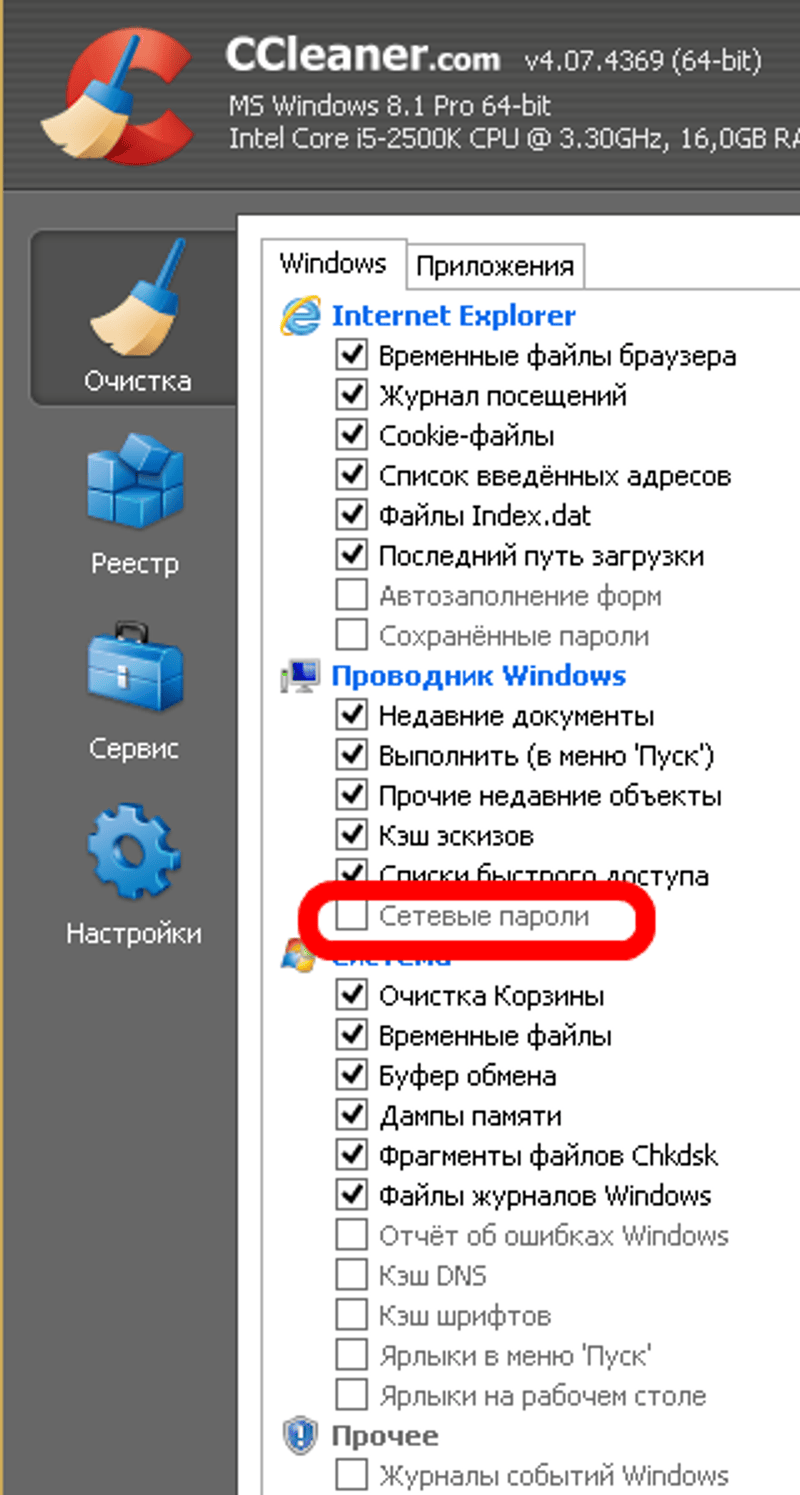Enable Кэш шрифтов checkbox
800x1495 pixels.
click(x=352, y=1316)
